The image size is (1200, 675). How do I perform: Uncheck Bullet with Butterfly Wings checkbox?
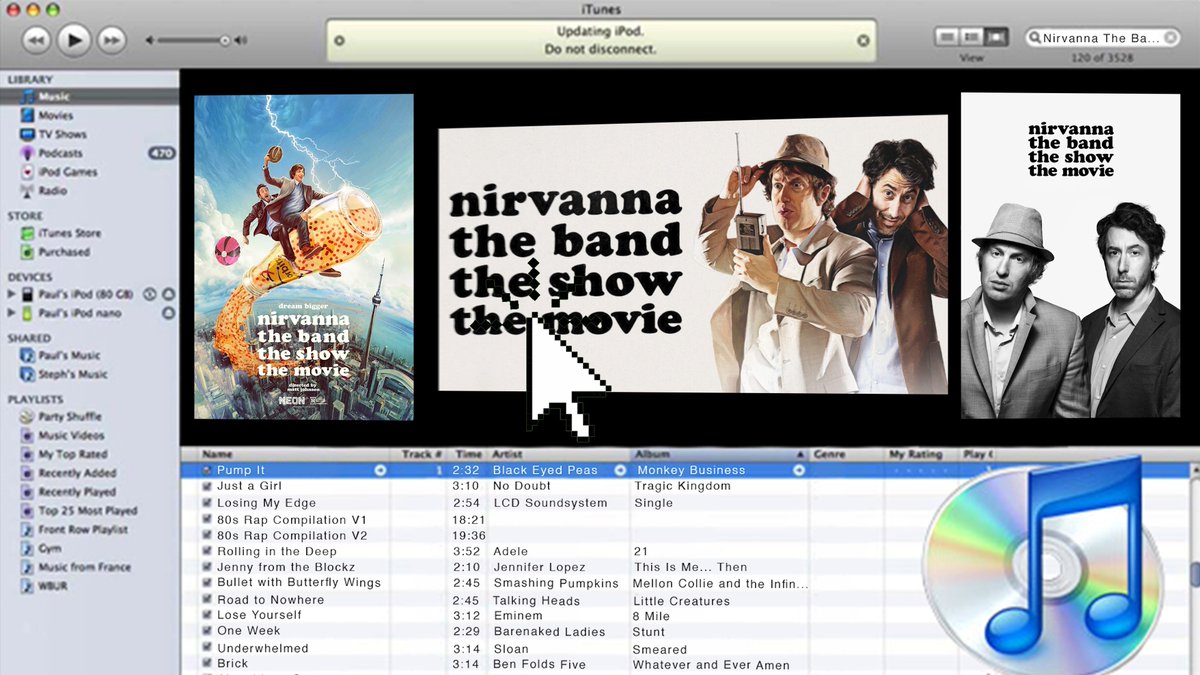click(207, 583)
